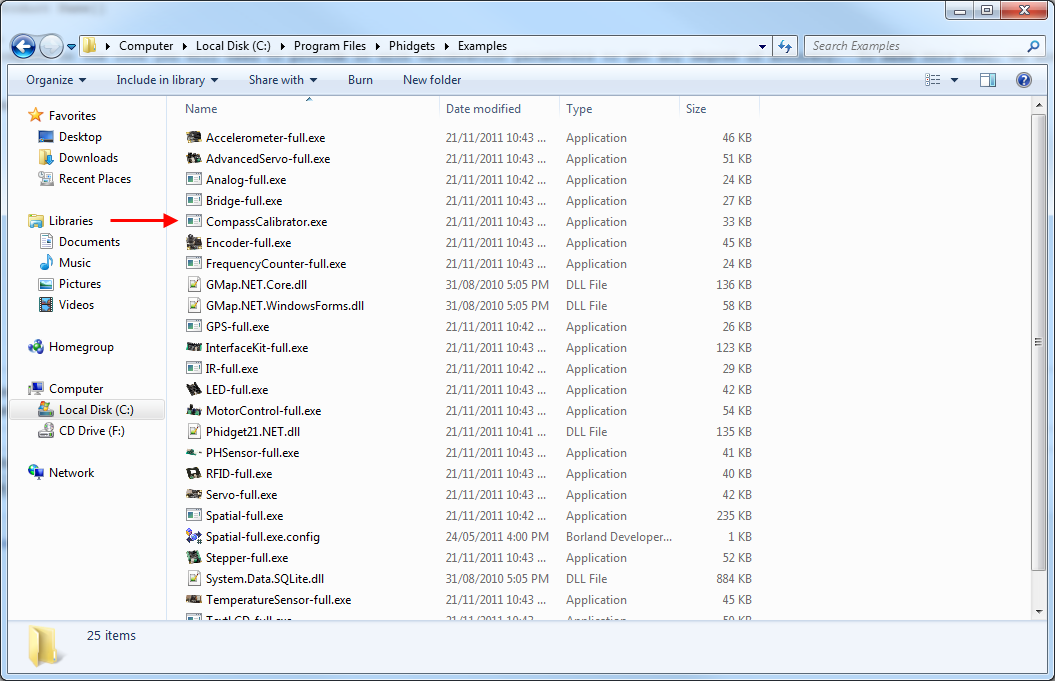Screen dimensions: 1055x681
Task: Select Homegroup in the navigation pane
Action: pos(81,347)
